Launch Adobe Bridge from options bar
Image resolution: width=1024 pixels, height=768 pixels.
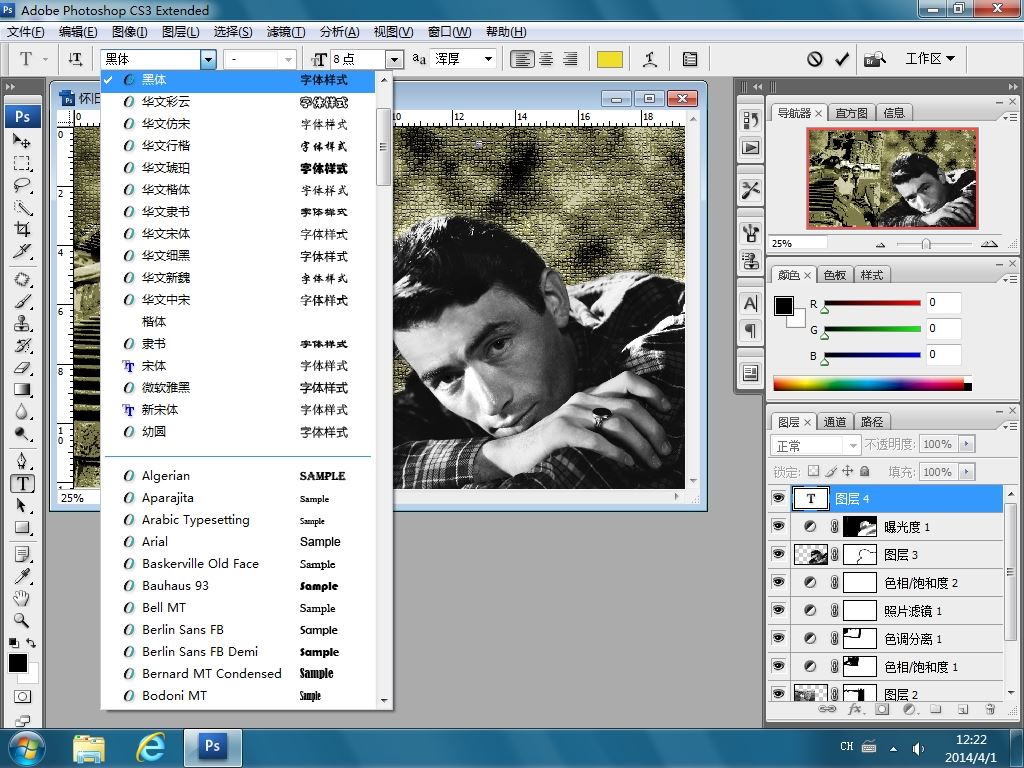(874, 59)
